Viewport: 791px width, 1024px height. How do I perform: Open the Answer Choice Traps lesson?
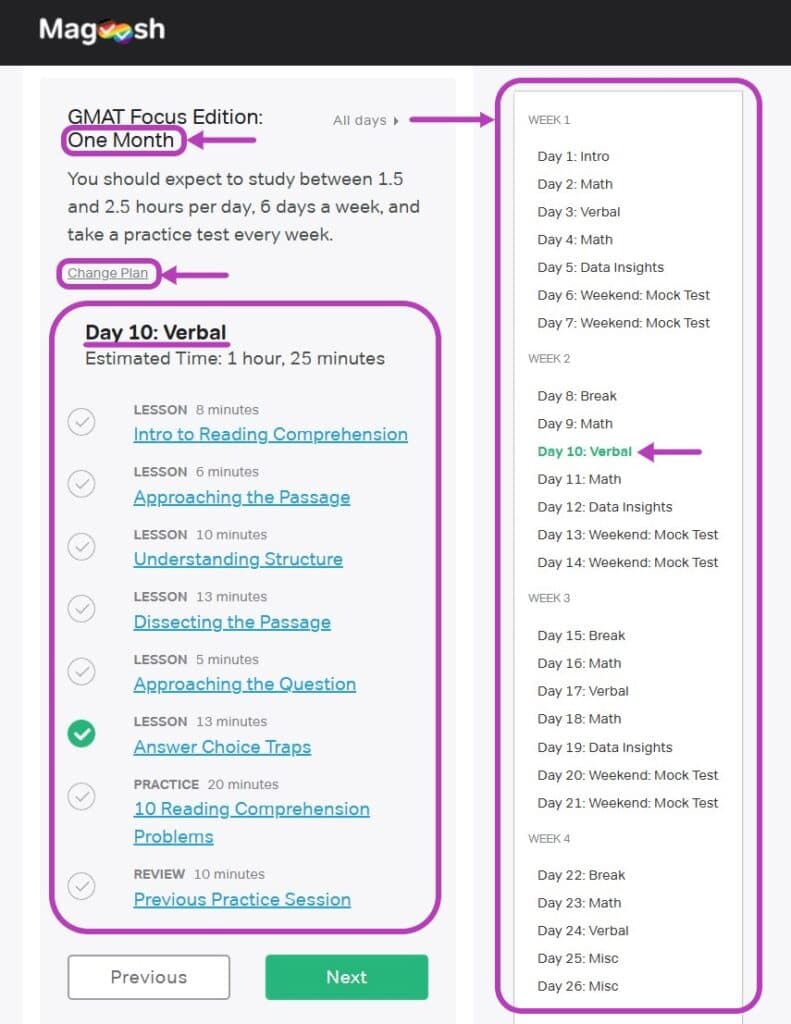pos(222,747)
